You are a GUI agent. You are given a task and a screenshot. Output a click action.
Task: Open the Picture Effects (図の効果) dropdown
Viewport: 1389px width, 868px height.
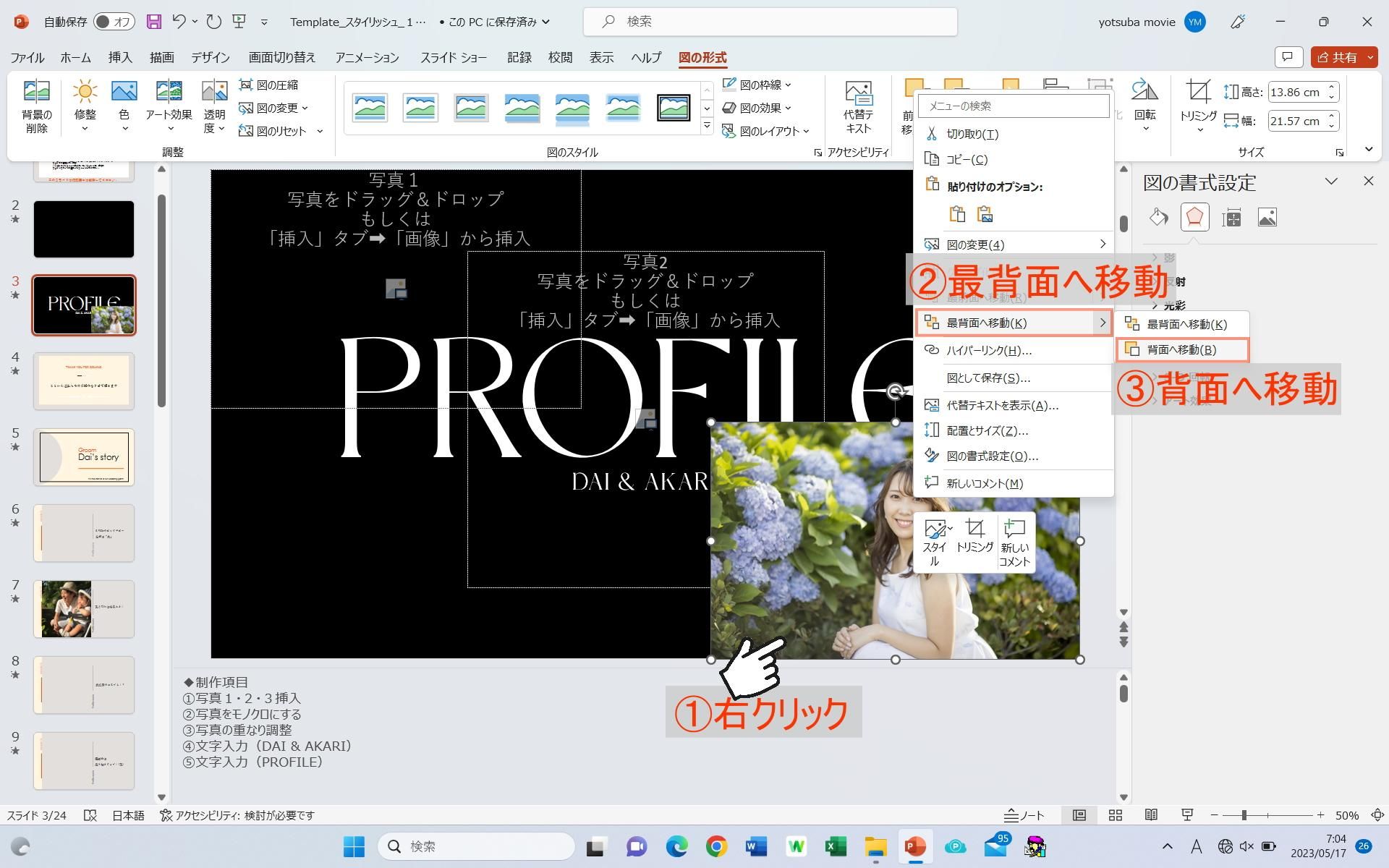tap(757, 108)
